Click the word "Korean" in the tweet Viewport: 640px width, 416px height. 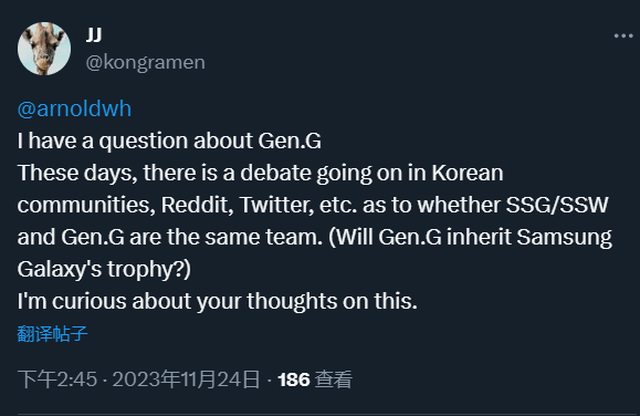(x=468, y=172)
